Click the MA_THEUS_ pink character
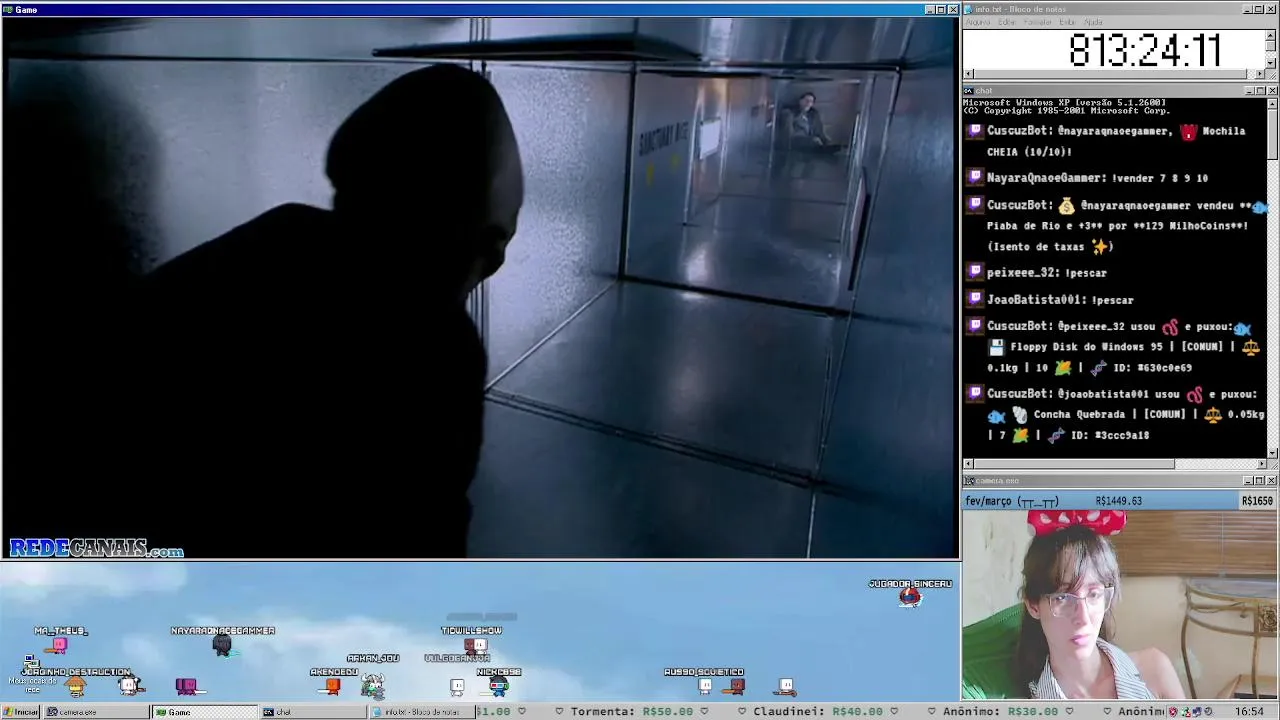Image resolution: width=1280 pixels, height=720 pixels. [x=60, y=645]
